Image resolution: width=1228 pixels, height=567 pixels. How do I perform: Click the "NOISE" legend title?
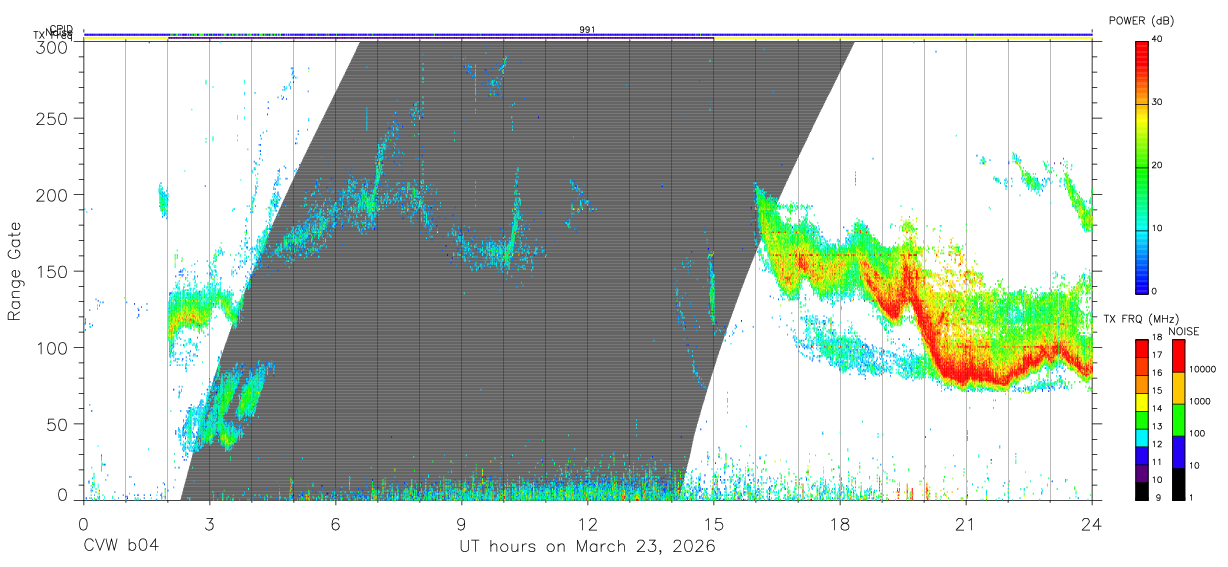click(1185, 331)
